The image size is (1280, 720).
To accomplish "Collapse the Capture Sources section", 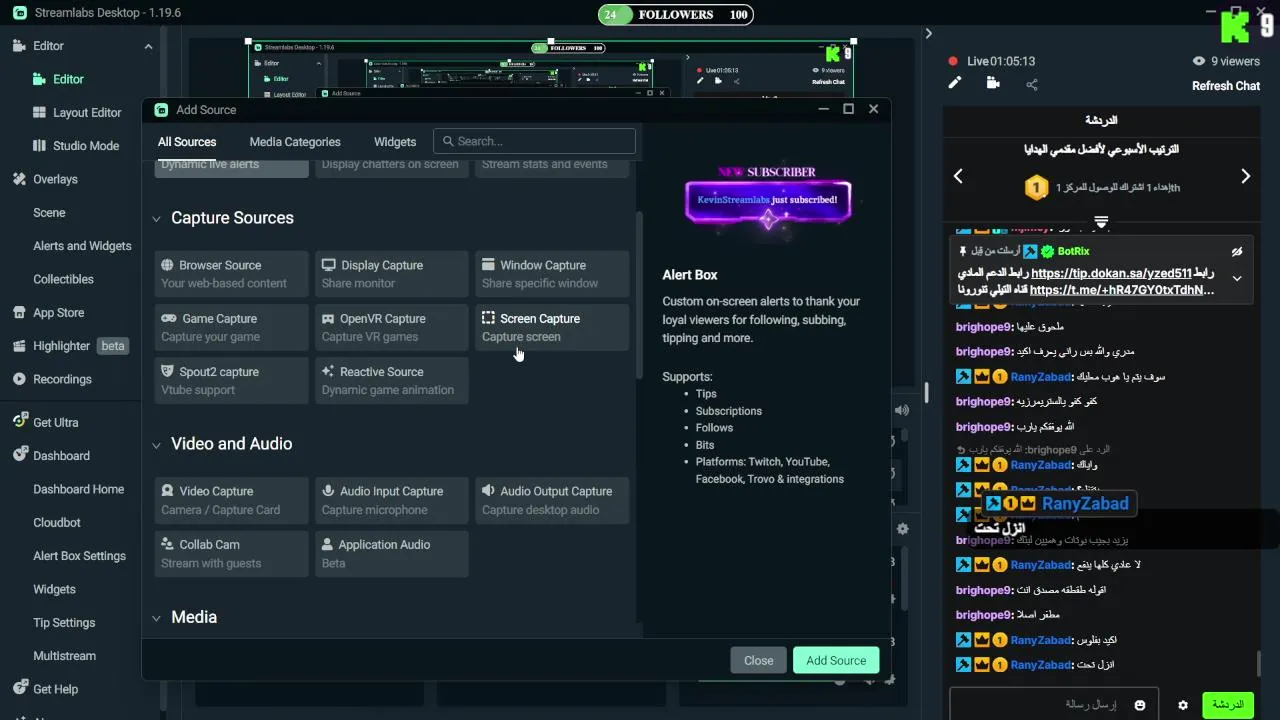I will click(x=156, y=219).
